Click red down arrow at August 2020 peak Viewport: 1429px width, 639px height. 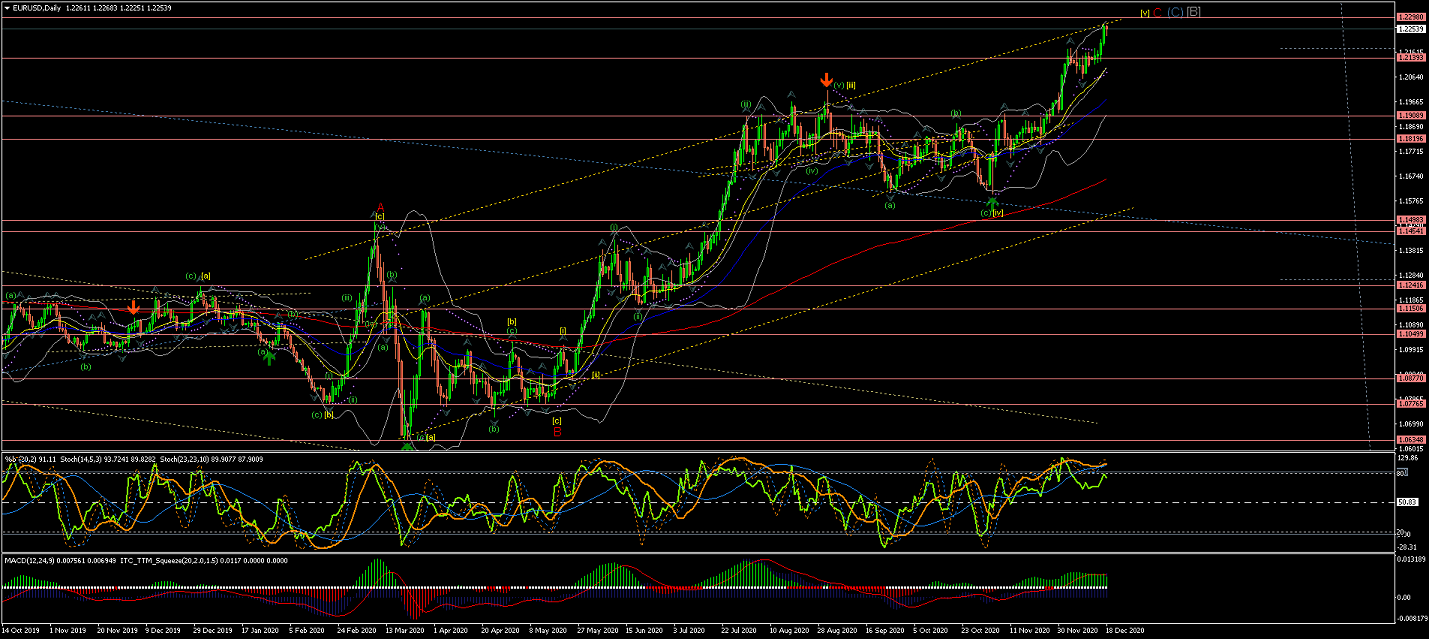(826, 80)
